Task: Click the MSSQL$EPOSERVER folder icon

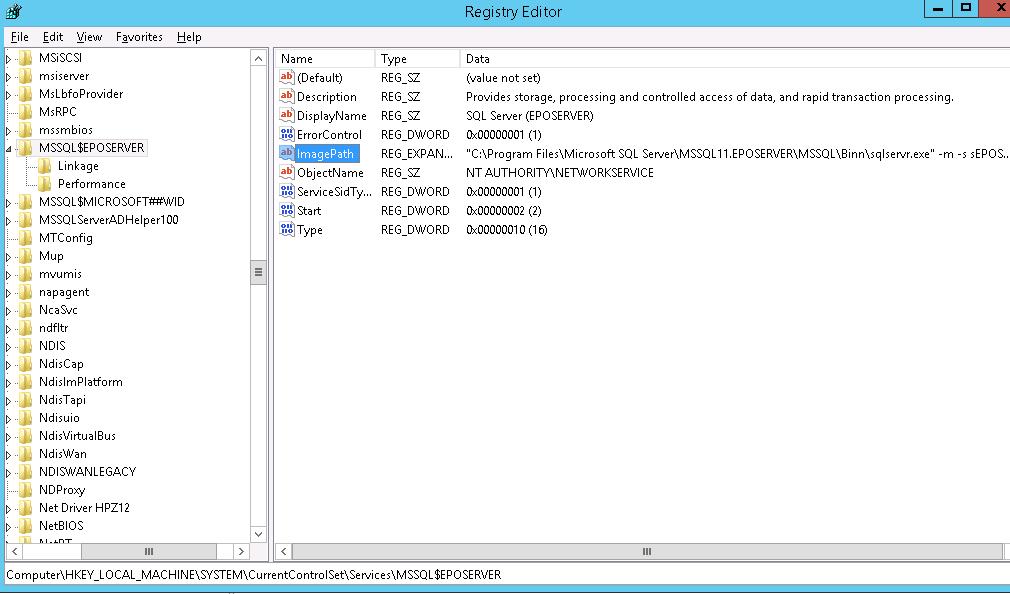Action: point(26,148)
